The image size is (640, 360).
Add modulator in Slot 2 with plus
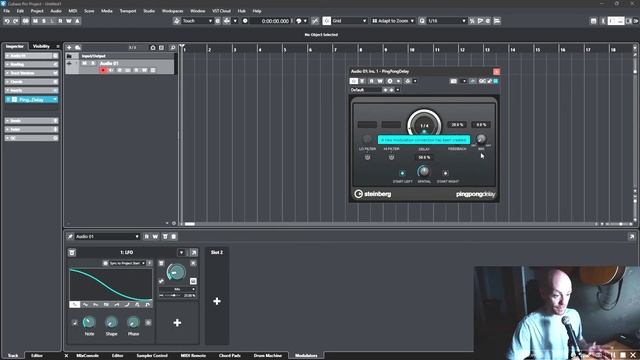(217, 301)
